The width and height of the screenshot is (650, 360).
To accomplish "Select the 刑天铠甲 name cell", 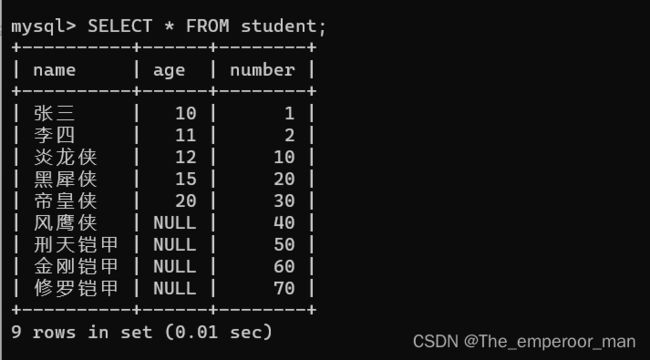I will click(x=76, y=245).
